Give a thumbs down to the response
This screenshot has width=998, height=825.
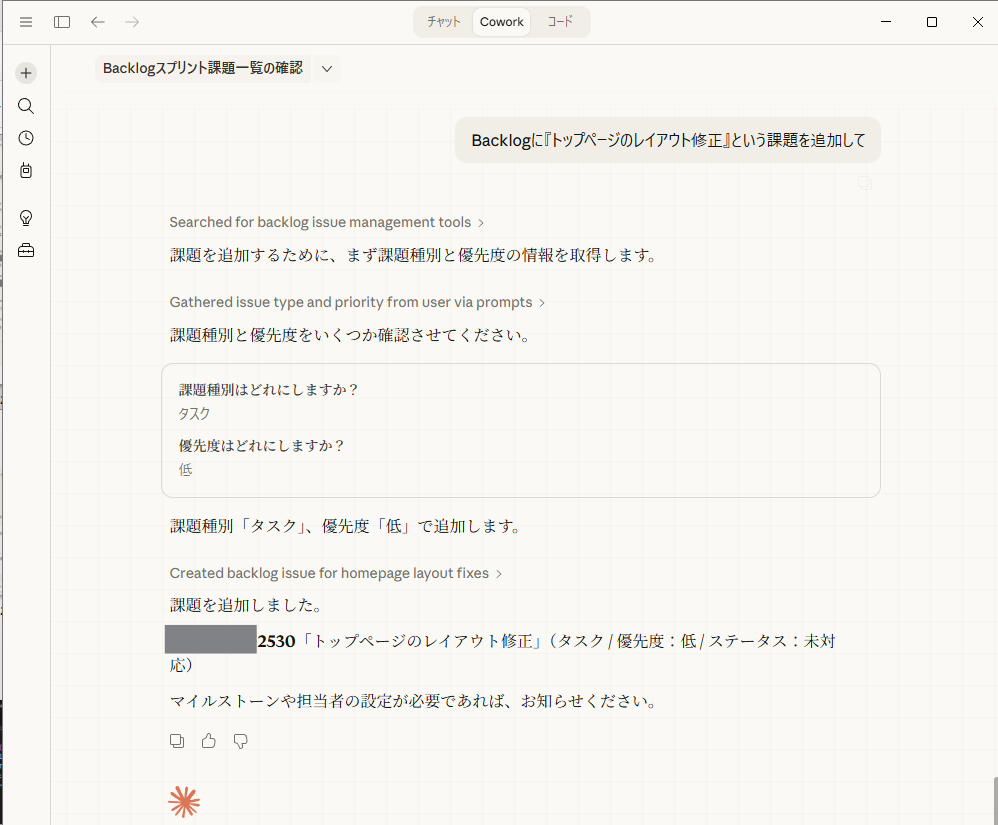(x=240, y=740)
